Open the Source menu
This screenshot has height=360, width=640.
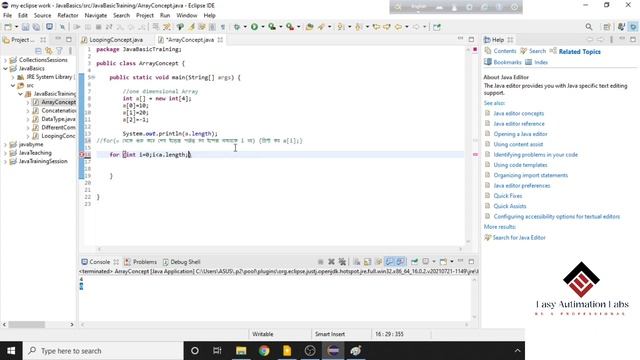pos(42,15)
